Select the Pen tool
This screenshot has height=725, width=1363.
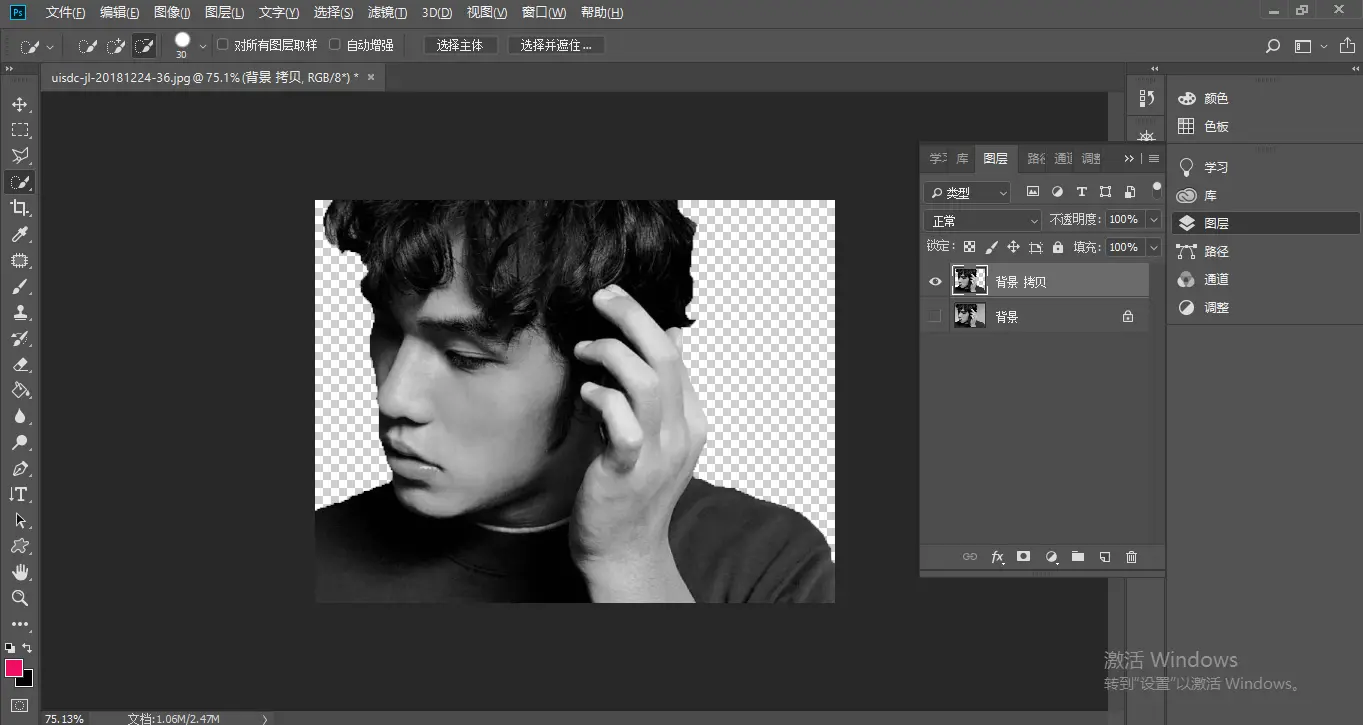click(x=20, y=468)
